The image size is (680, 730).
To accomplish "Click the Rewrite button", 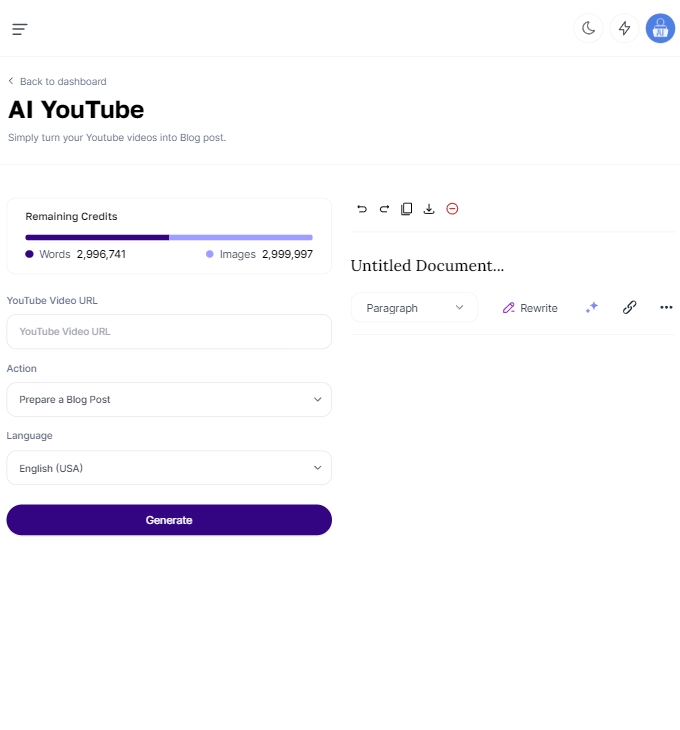I will pyautogui.click(x=530, y=308).
